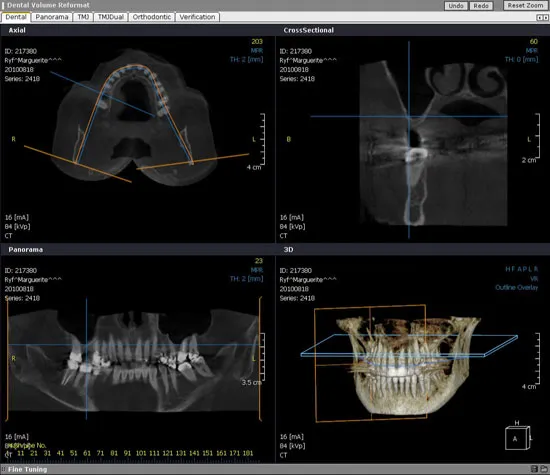550x475 pixels.
Task: Click the Axial slice number 203
Action: [x=257, y=41]
